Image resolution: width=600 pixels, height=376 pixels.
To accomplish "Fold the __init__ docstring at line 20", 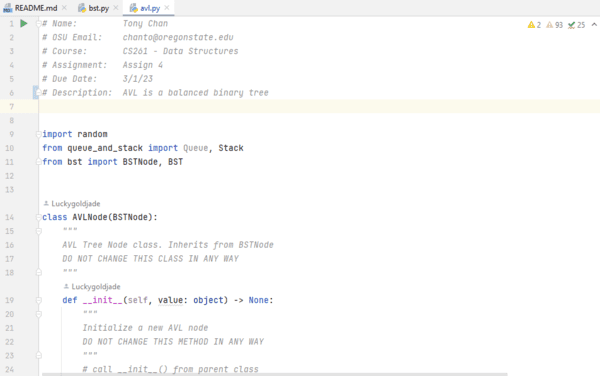I will (38, 314).
